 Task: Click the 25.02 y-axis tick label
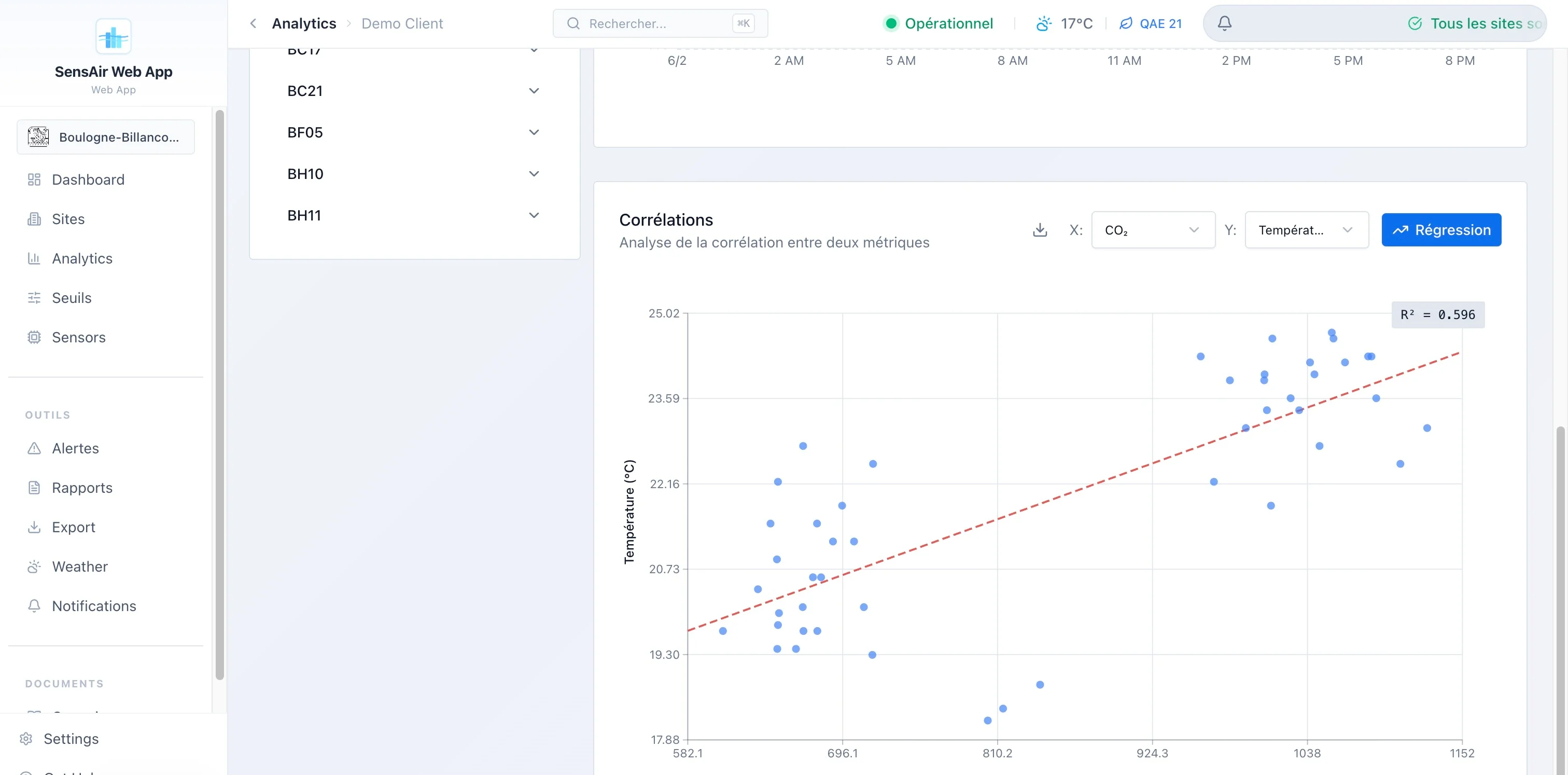[664, 313]
